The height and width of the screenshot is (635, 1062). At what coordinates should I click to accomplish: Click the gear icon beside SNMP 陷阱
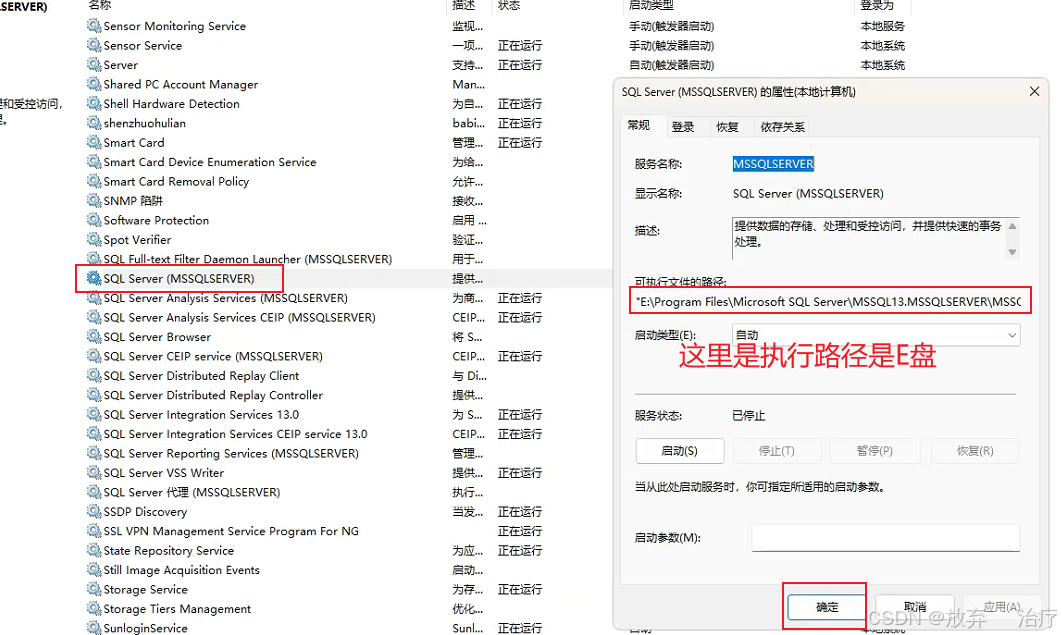(93, 201)
